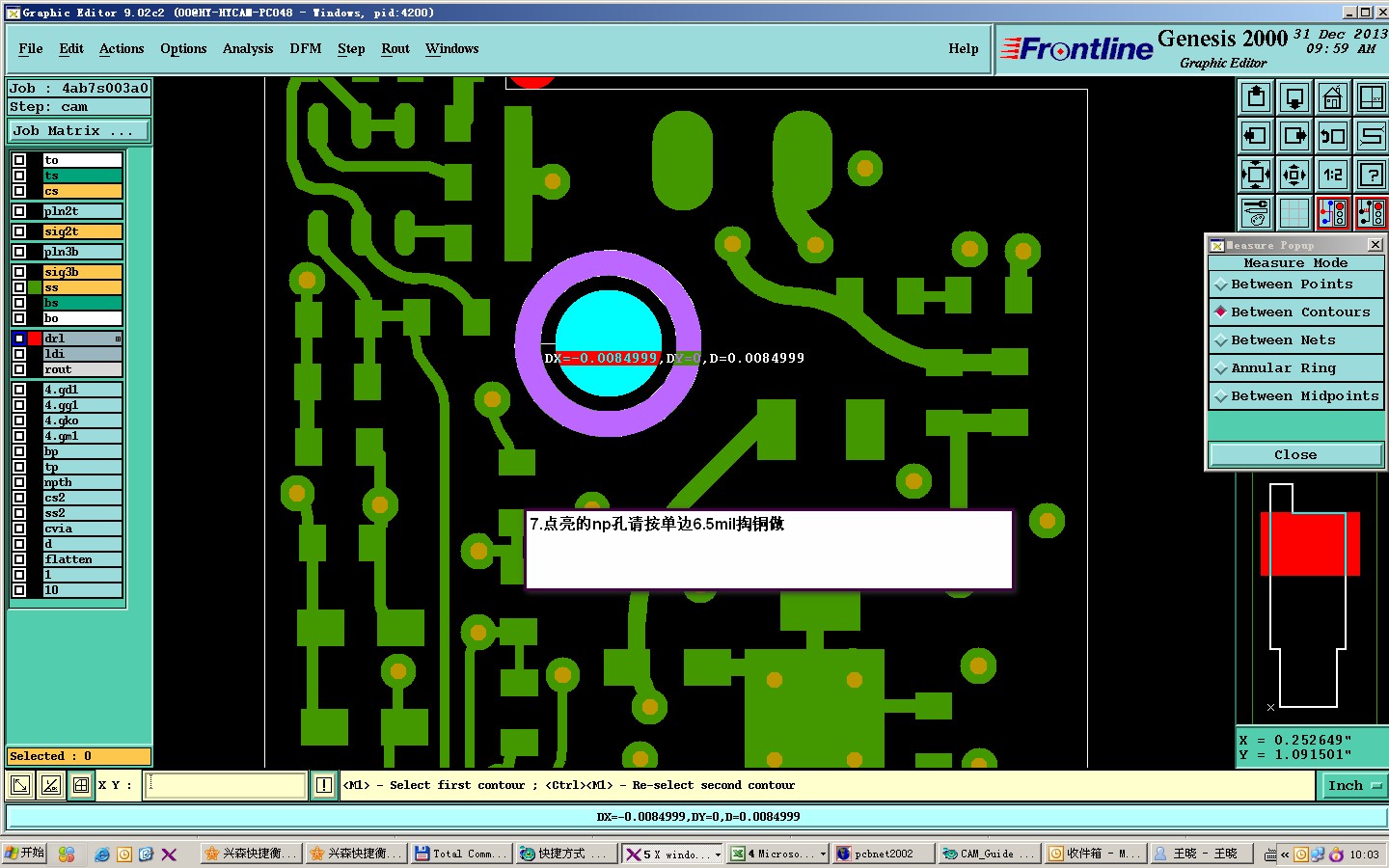
Task: Click the S-shaped serpentine path icon
Action: pos(1371,136)
